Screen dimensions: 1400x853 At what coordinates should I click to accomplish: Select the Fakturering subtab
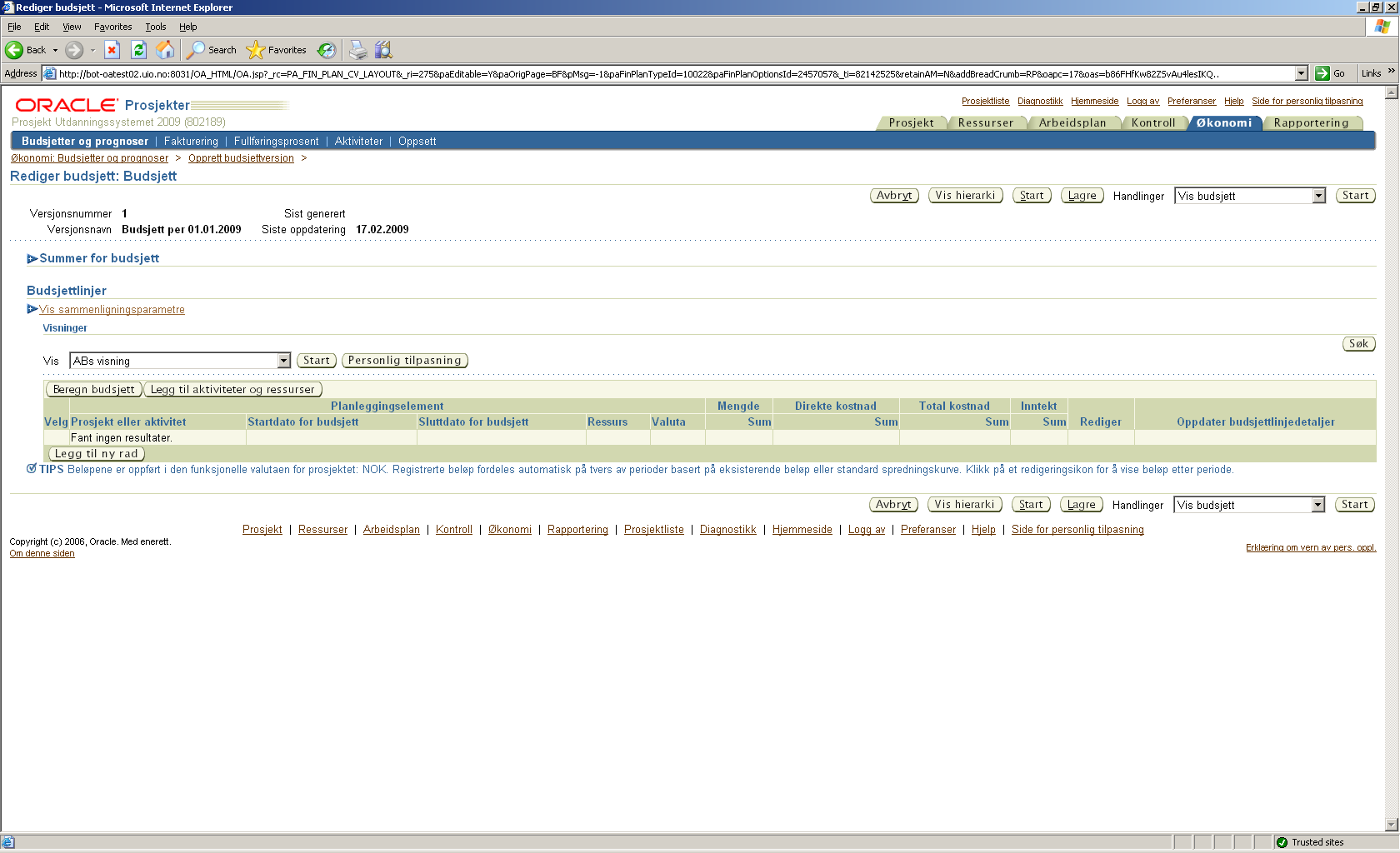coord(191,142)
